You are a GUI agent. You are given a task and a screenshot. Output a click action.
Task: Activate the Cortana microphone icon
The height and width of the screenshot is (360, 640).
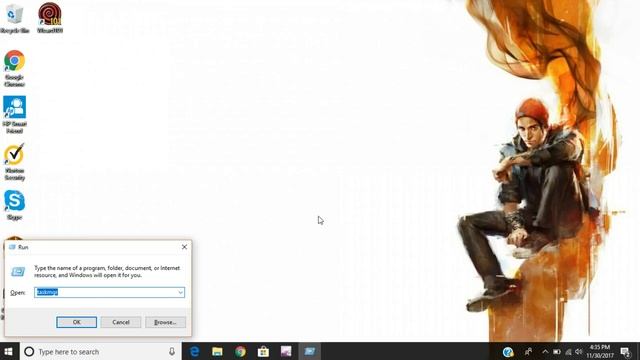tap(172, 351)
